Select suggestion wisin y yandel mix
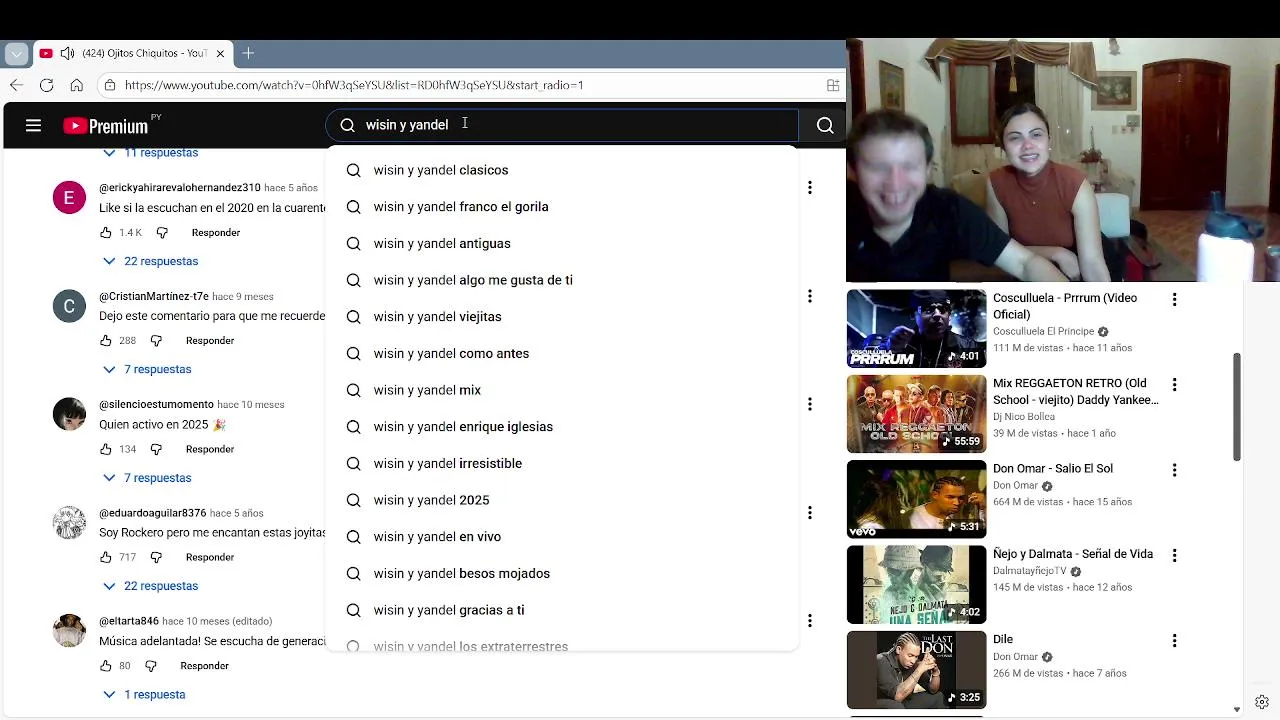The image size is (1280, 720). tap(562, 390)
